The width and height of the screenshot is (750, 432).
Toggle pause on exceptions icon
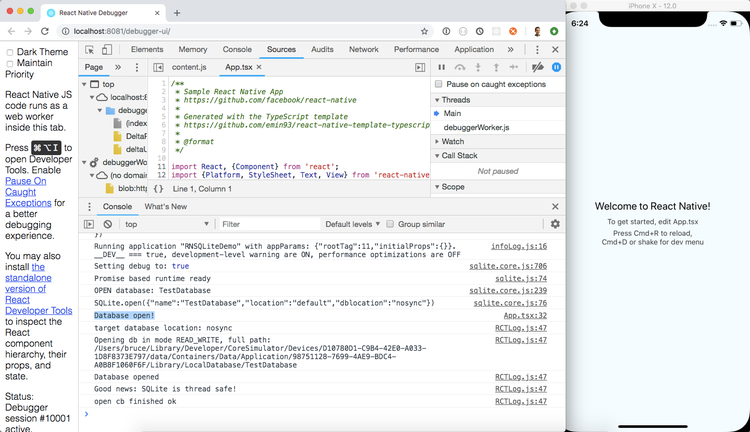click(x=556, y=67)
